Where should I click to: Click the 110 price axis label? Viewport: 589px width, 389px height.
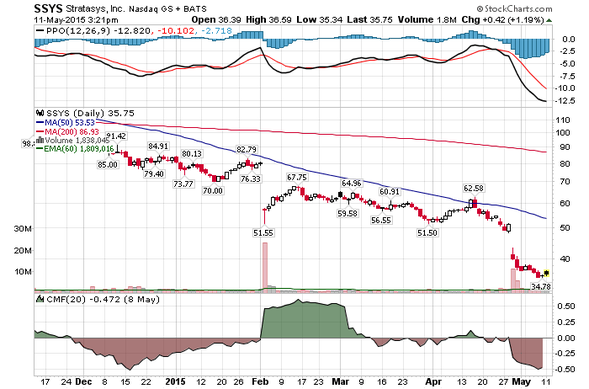click(563, 120)
